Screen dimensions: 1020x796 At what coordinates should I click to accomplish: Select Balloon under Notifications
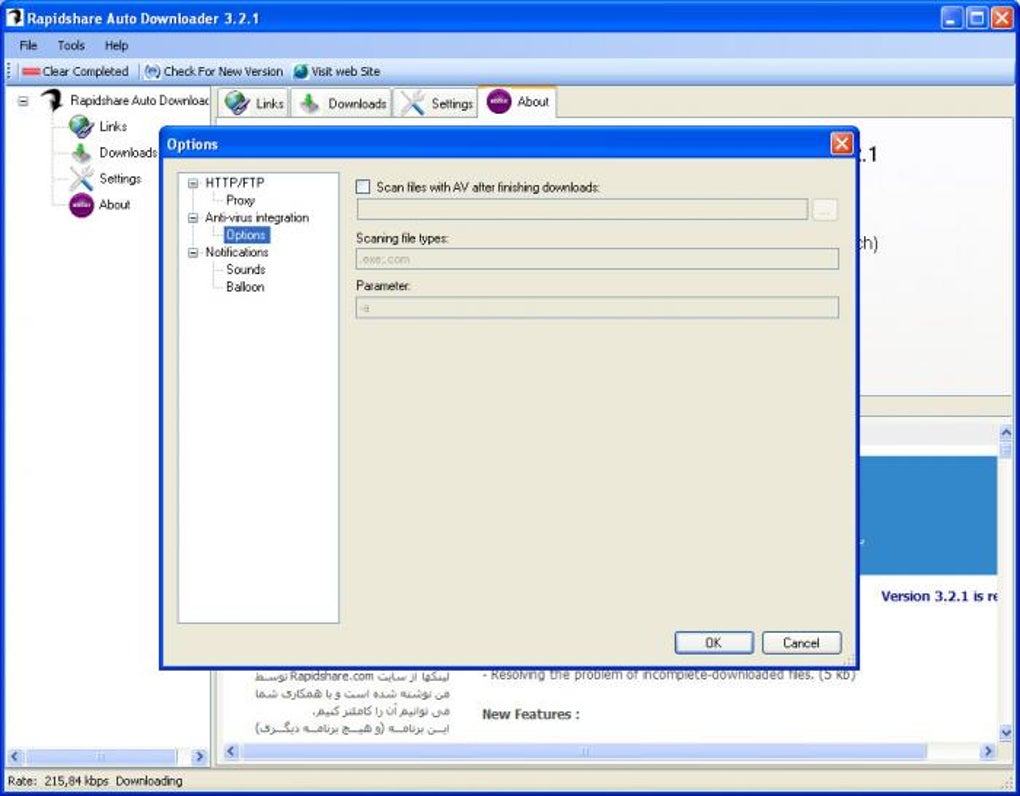[x=245, y=287]
